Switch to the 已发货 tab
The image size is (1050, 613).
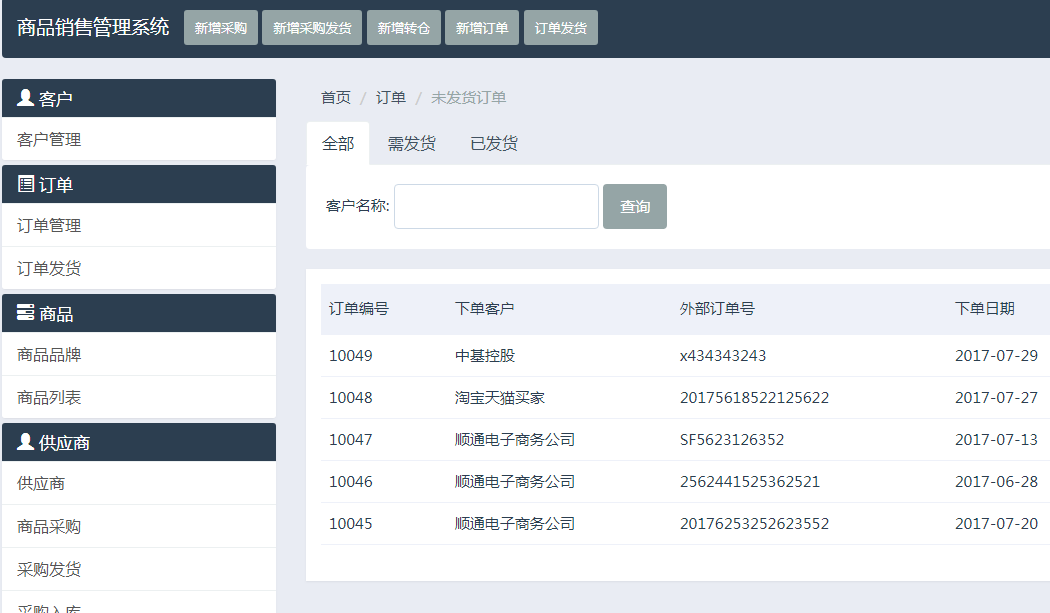494,143
